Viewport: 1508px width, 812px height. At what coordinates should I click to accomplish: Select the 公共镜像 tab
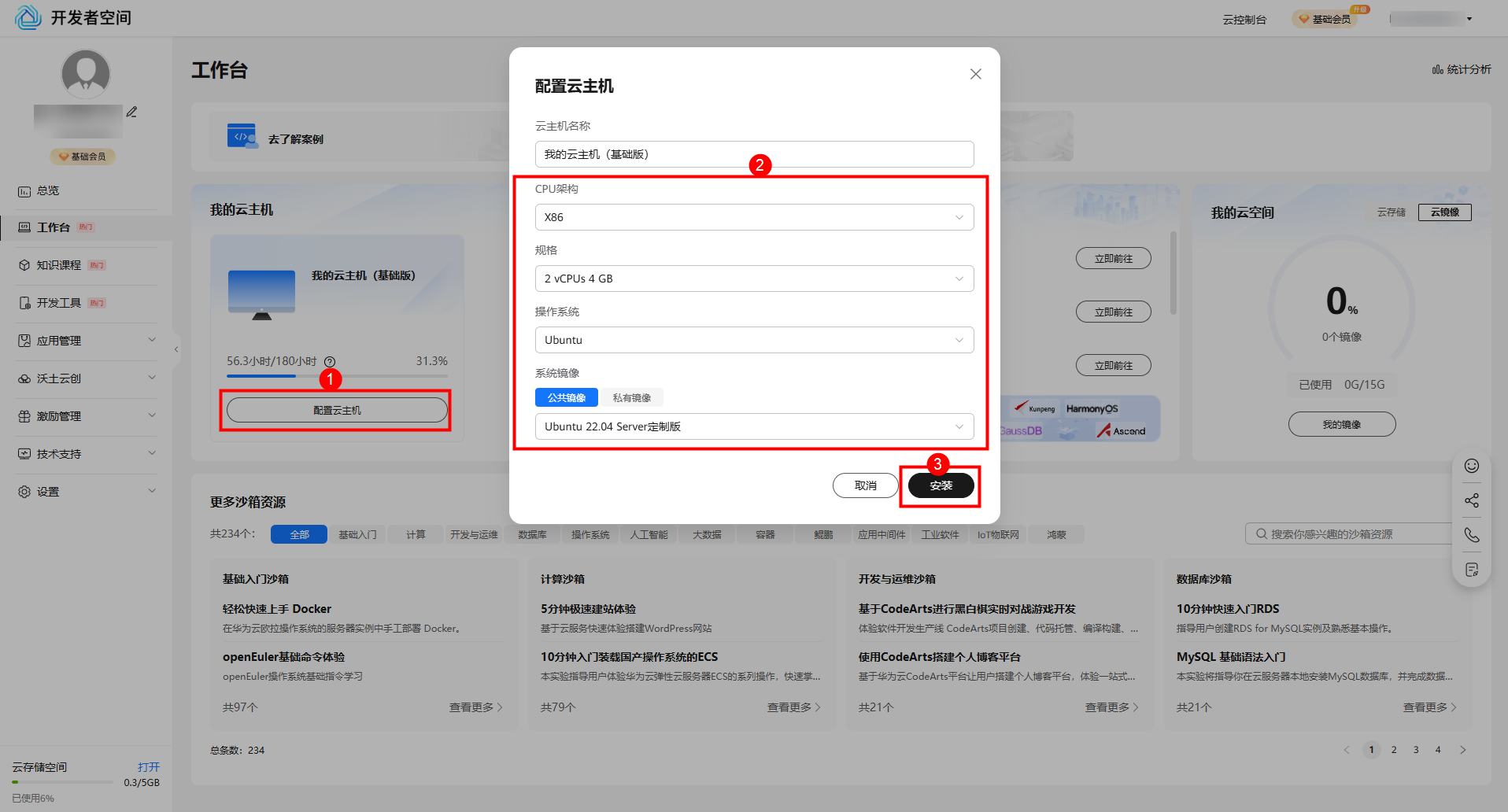[567, 398]
